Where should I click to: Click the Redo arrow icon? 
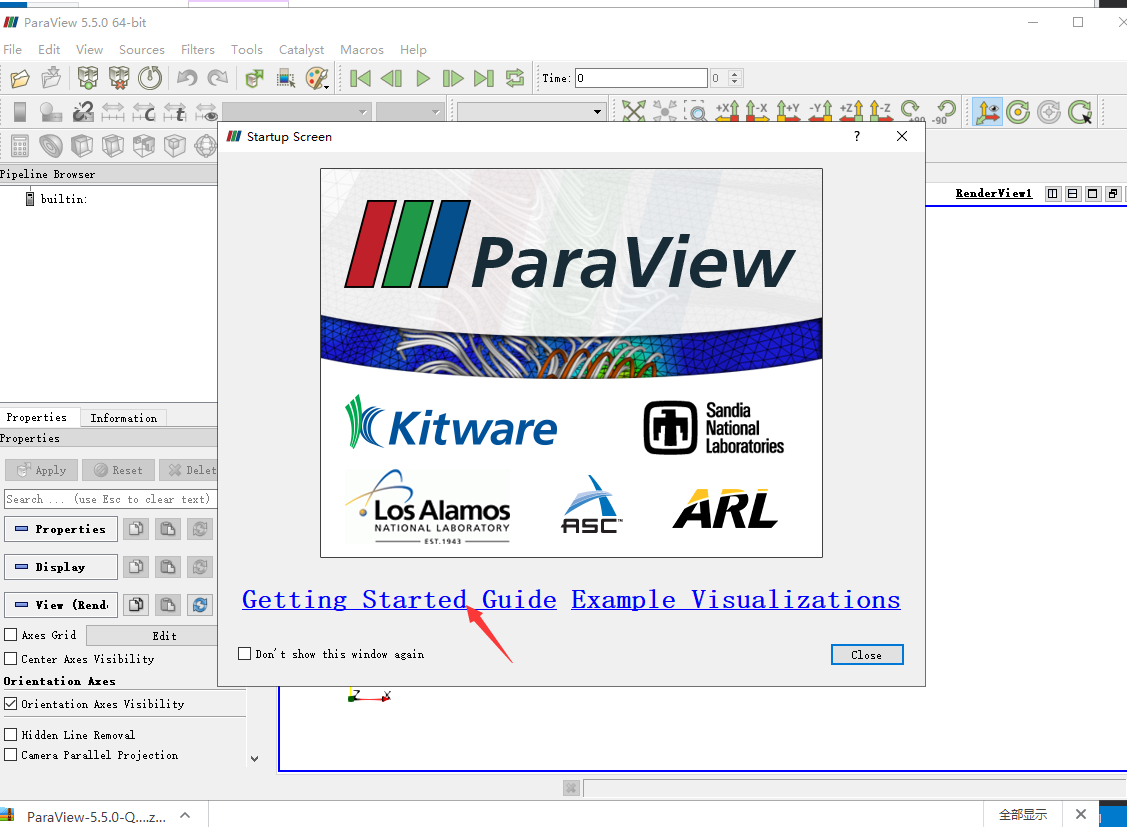pos(218,78)
